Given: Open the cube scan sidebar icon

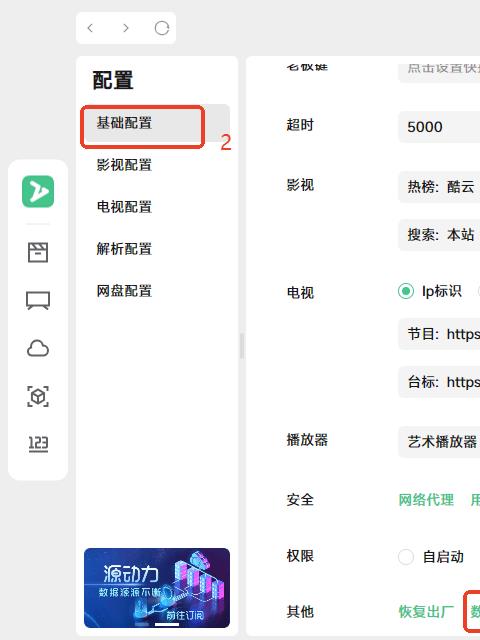Looking at the screenshot, I should tap(38, 396).
